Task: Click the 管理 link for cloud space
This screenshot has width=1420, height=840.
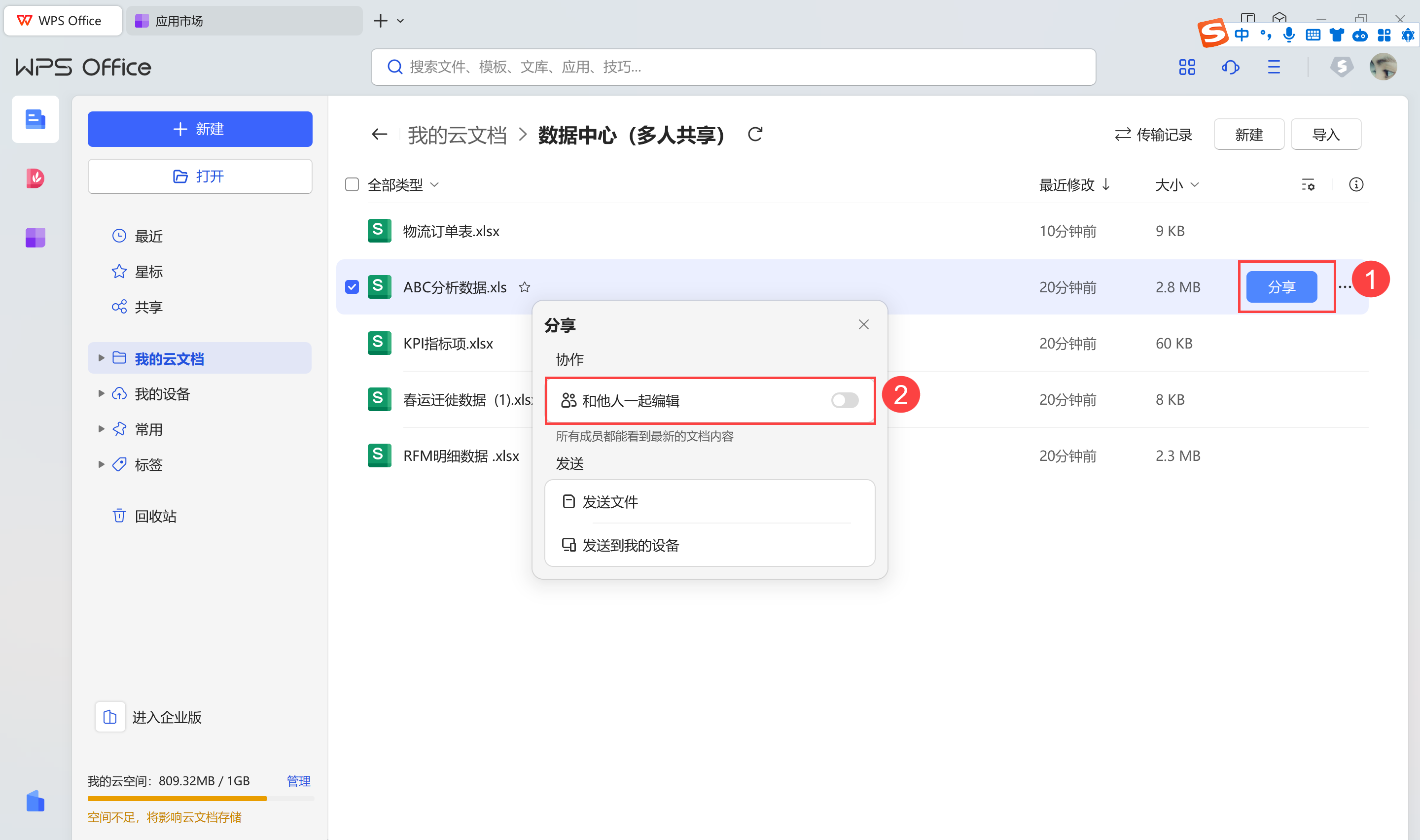Action: 298,781
